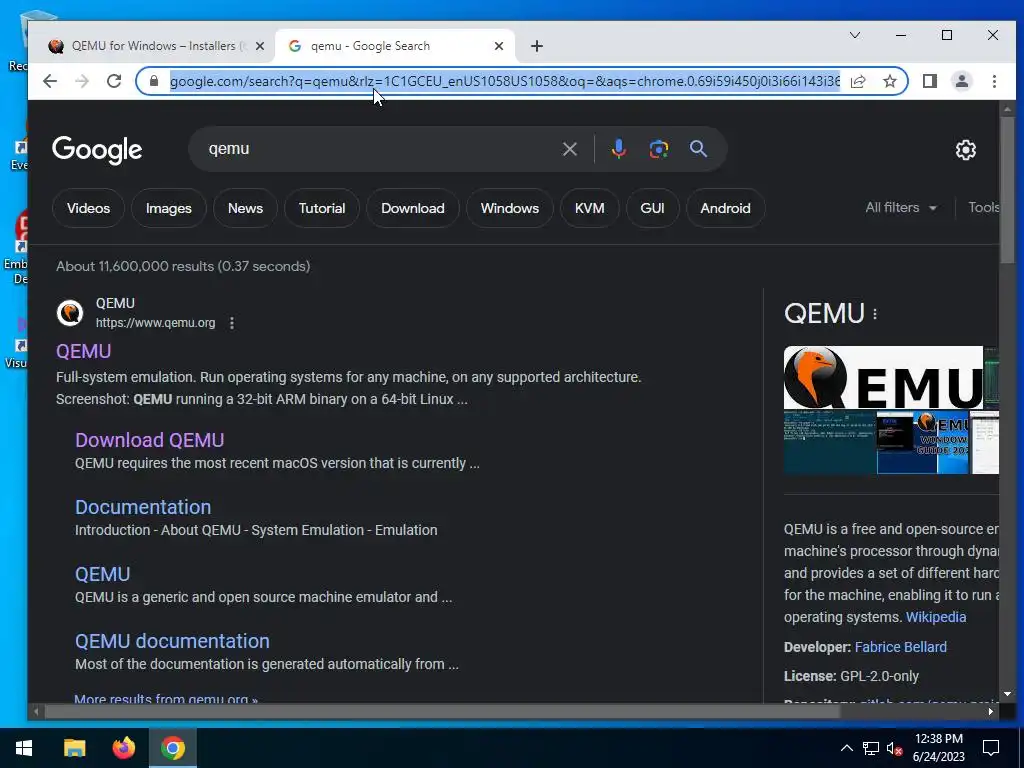The image size is (1024, 768).
Task: Open the Documentation sitelink
Action: pyautogui.click(x=143, y=507)
